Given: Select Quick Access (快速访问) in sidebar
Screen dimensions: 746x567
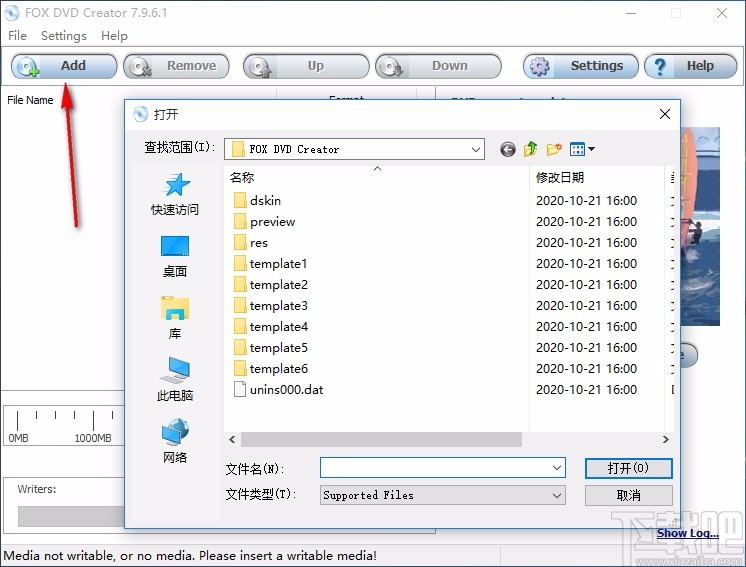Looking at the screenshot, I should click(x=175, y=195).
